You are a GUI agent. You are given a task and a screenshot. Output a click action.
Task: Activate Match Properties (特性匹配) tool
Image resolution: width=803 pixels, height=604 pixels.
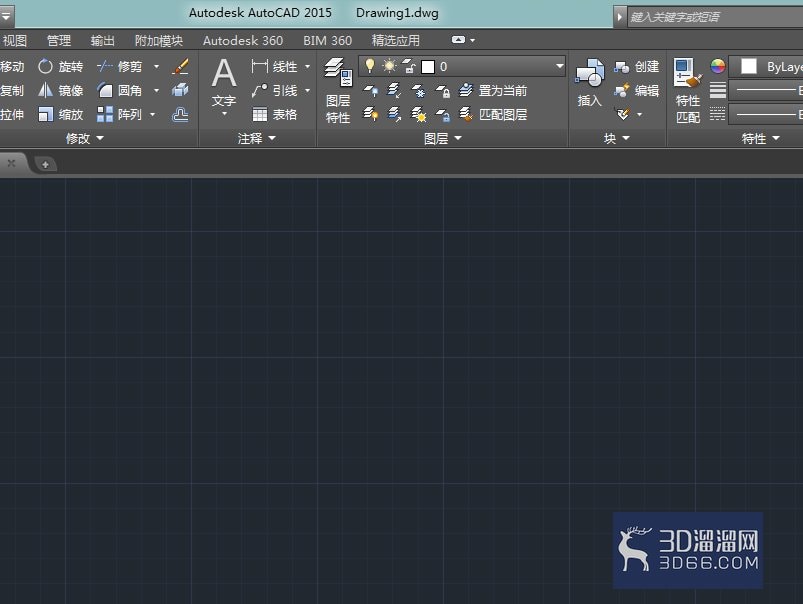click(x=688, y=91)
